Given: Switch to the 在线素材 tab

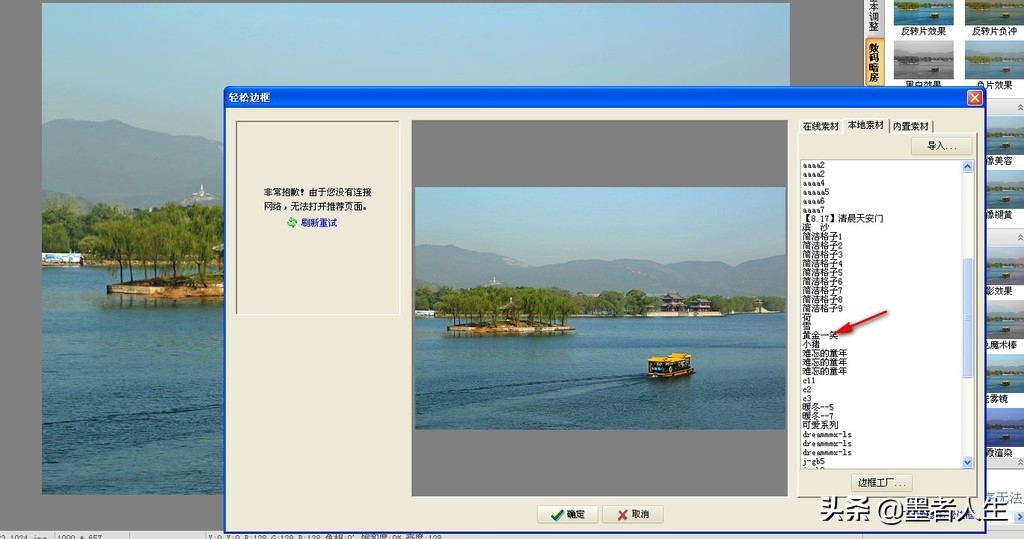Looking at the screenshot, I should pyautogui.click(x=821, y=126).
